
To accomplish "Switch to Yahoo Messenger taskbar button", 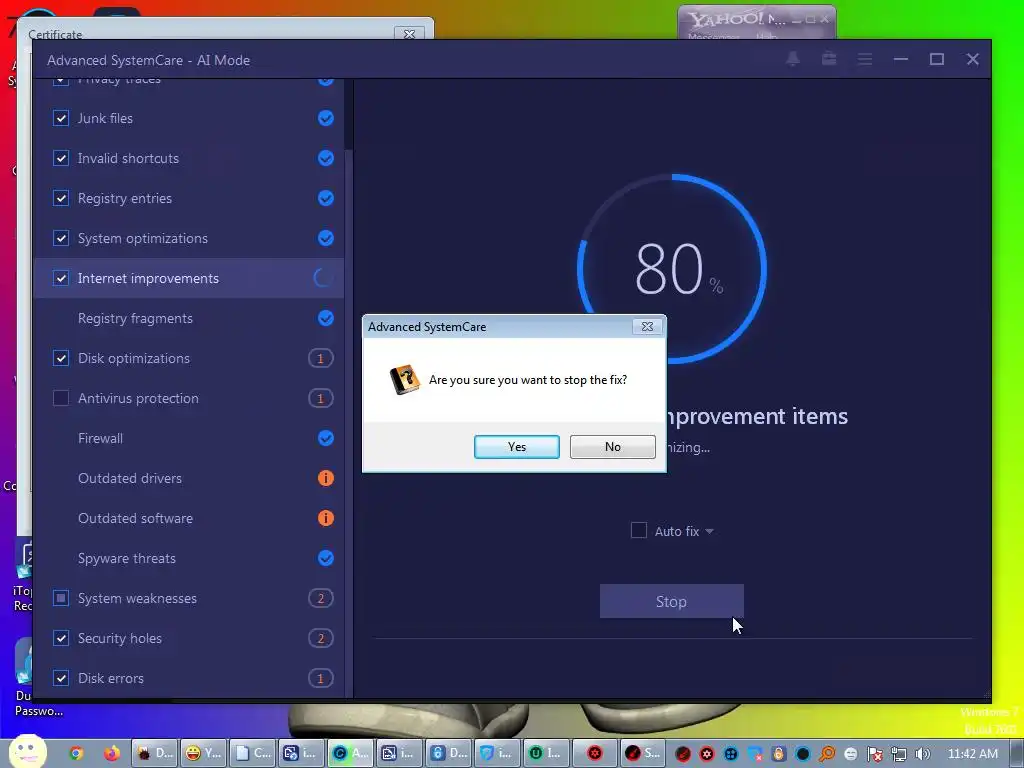I will 203,753.
